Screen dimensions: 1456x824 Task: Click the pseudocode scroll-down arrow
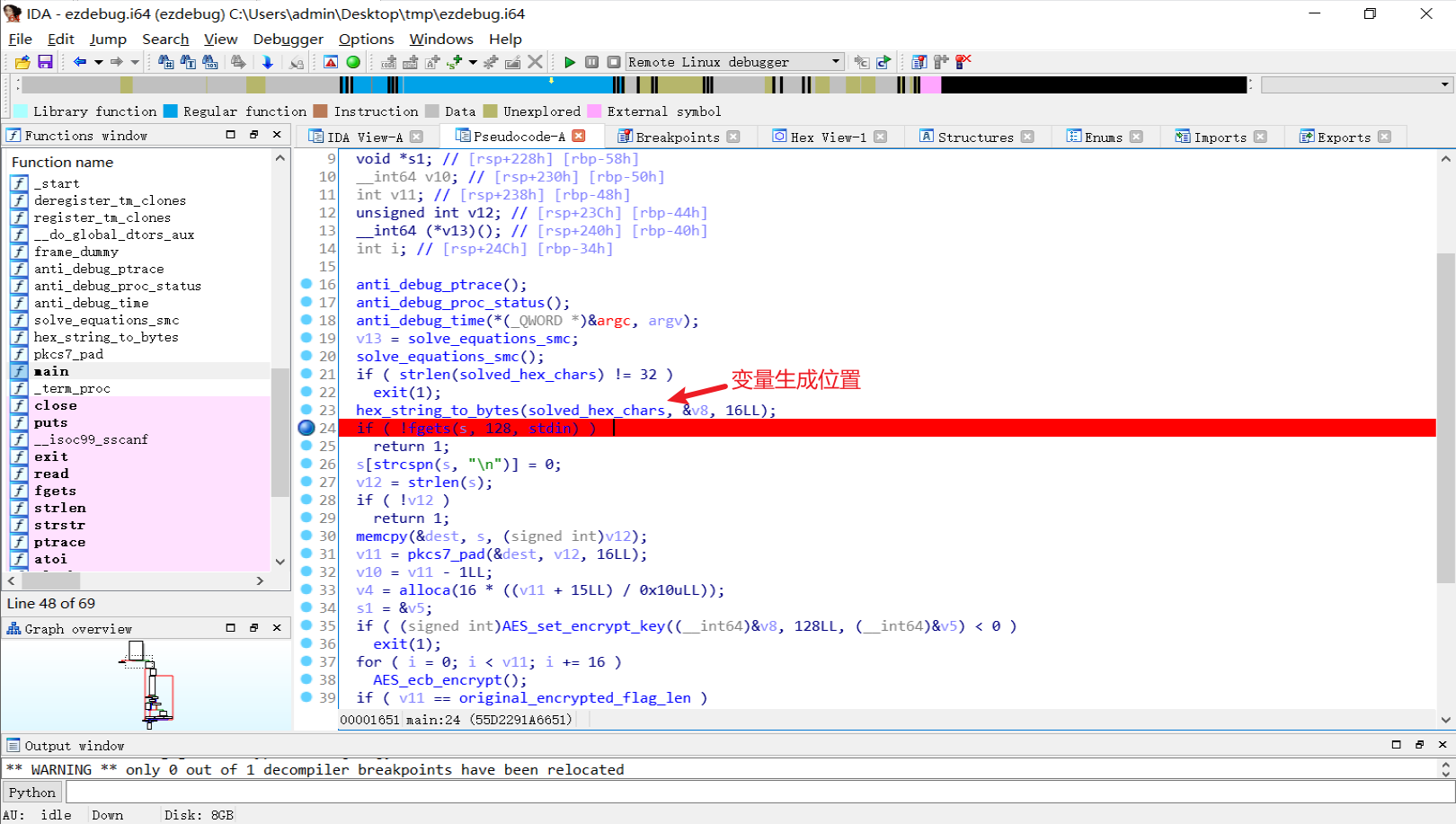click(1445, 720)
